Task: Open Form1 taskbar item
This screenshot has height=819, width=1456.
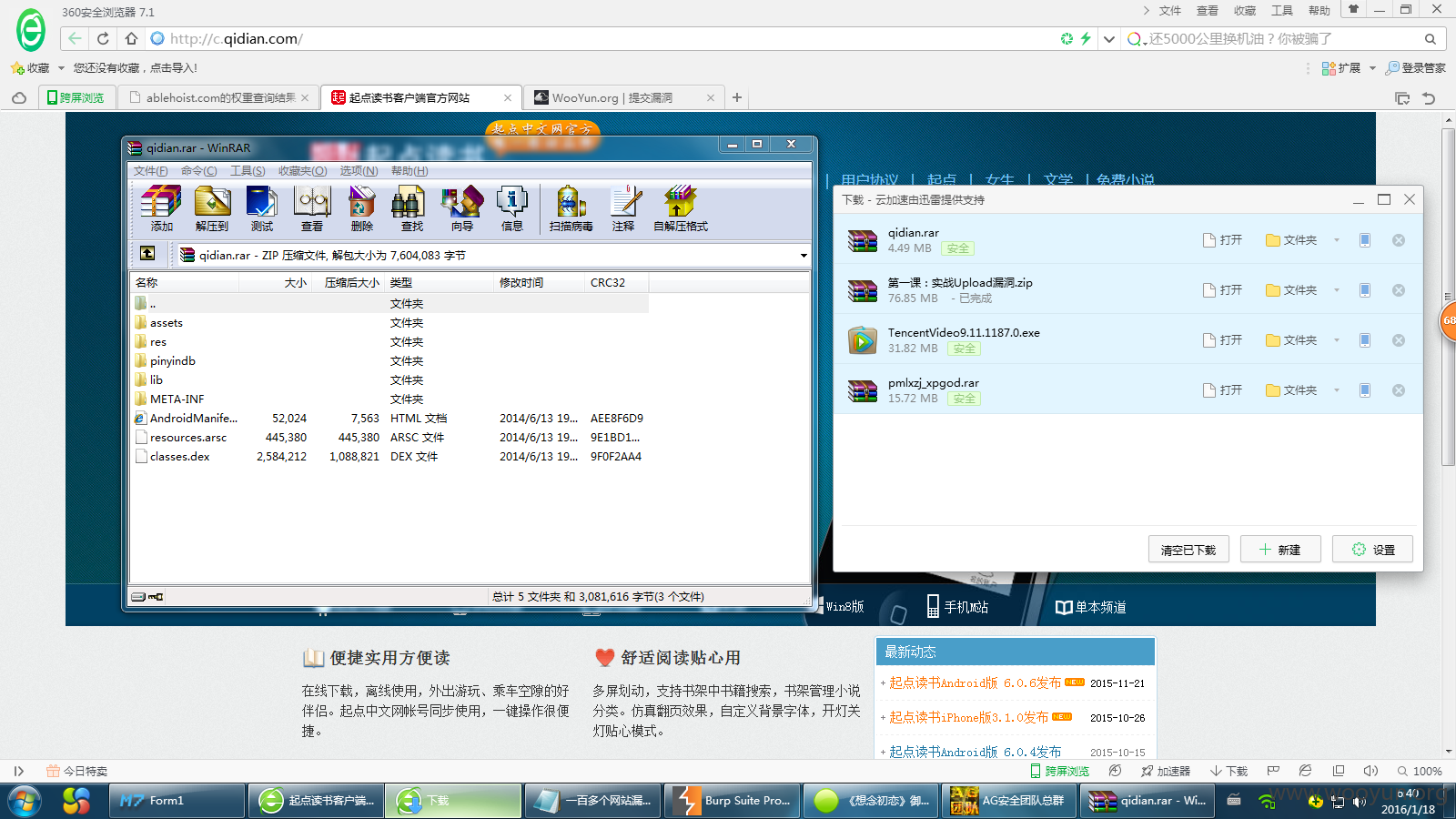Action: click(x=177, y=801)
